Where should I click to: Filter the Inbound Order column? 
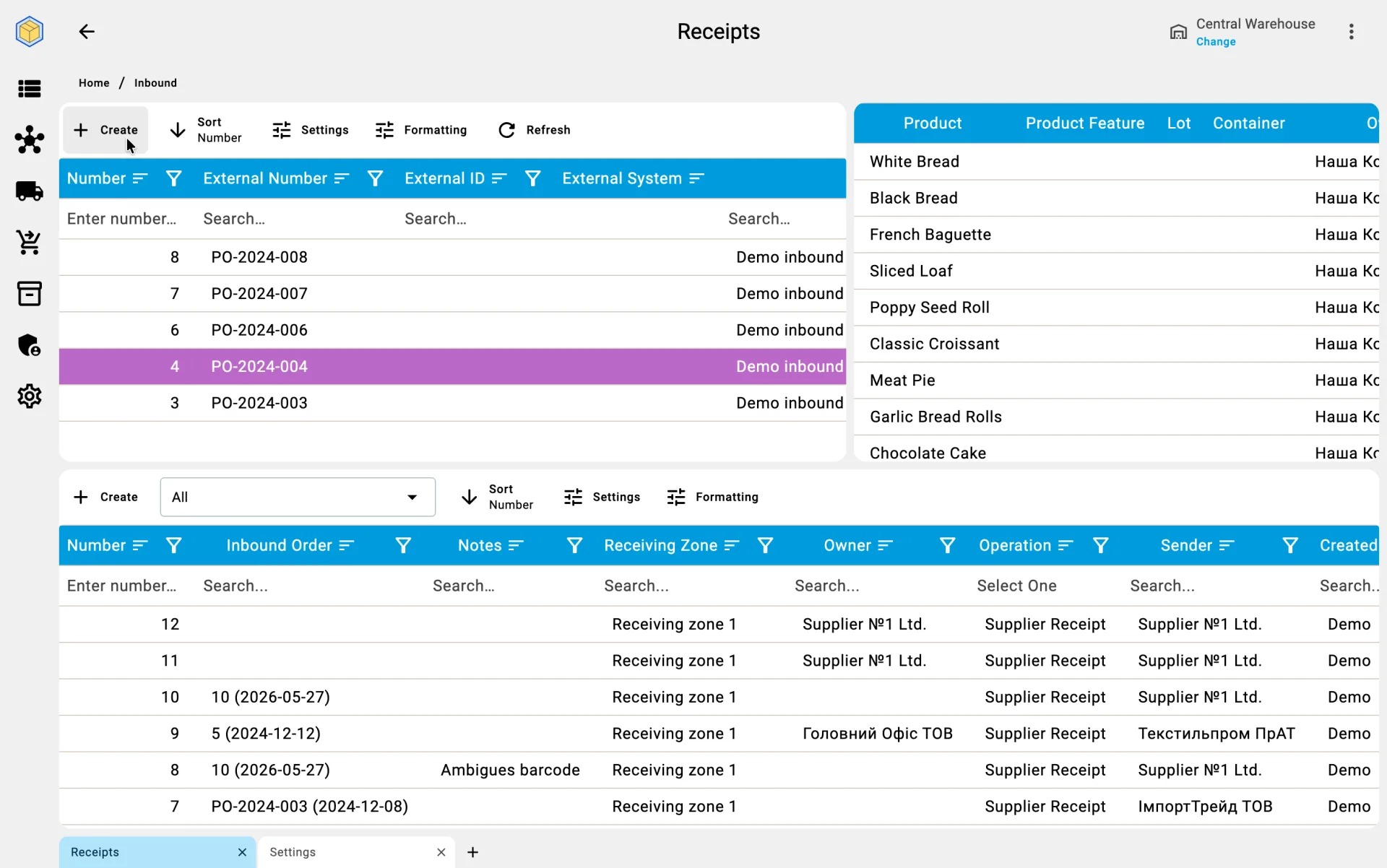pos(403,545)
